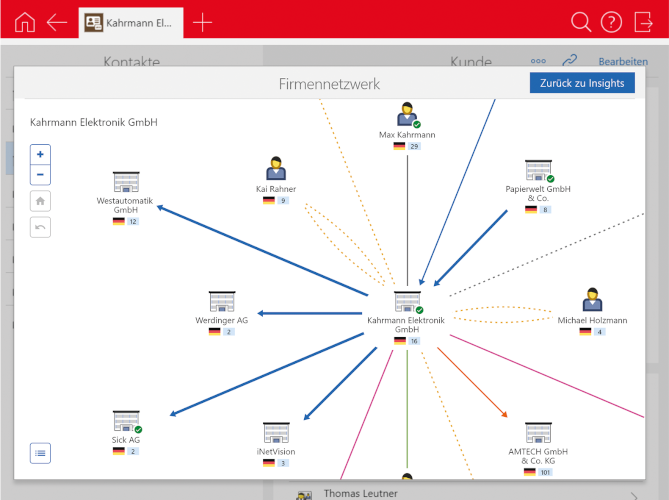This screenshot has width=669, height=500.
Task: Open the three-dots more options menu
Action: 538,61
